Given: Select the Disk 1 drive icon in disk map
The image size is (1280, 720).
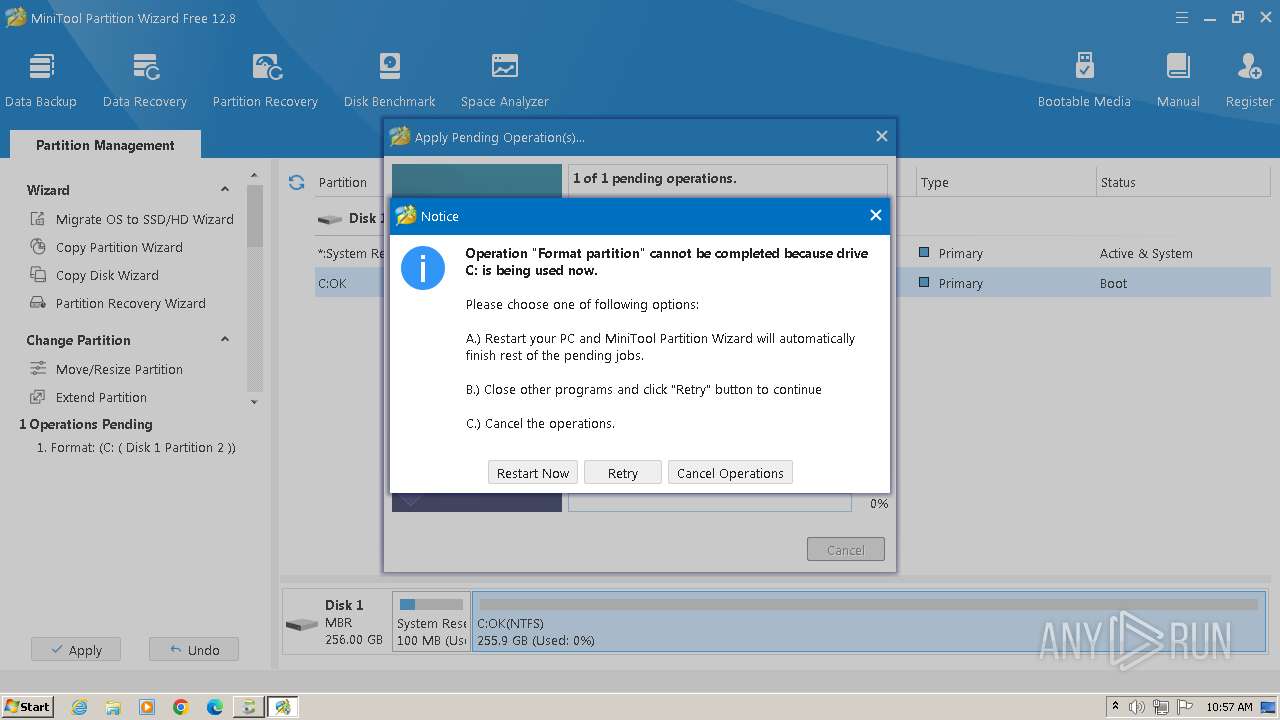Looking at the screenshot, I should pyautogui.click(x=301, y=625).
